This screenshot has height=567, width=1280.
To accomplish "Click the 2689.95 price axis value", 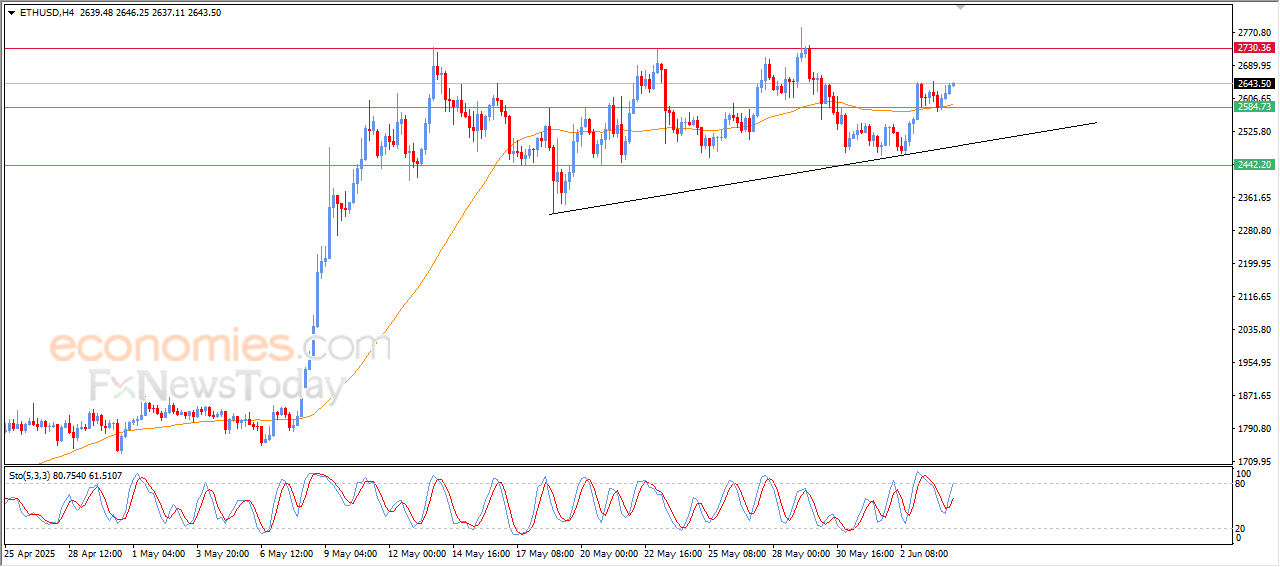I will point(1254,66).
